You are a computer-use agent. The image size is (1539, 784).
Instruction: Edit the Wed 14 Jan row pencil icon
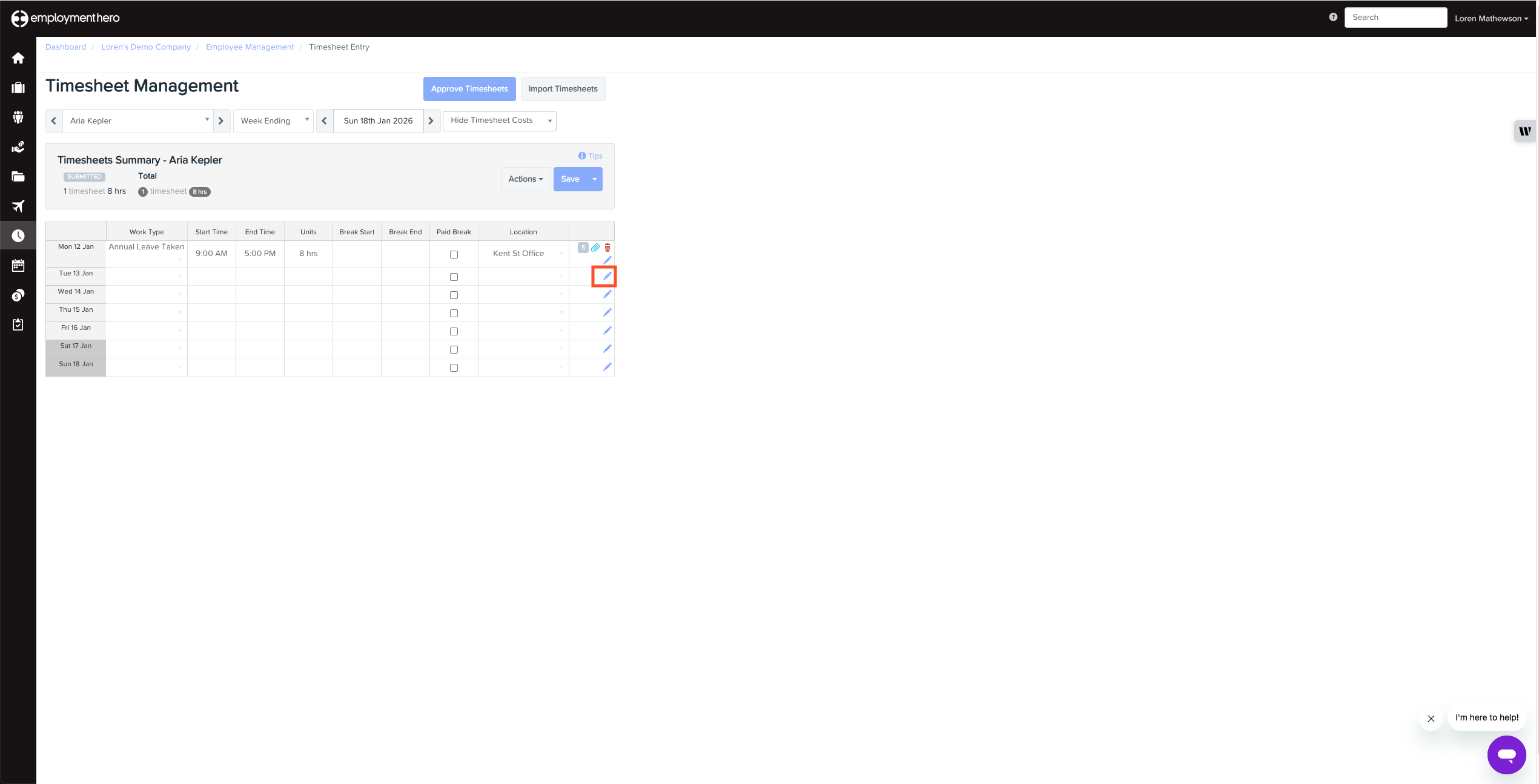tap(607, 294)
